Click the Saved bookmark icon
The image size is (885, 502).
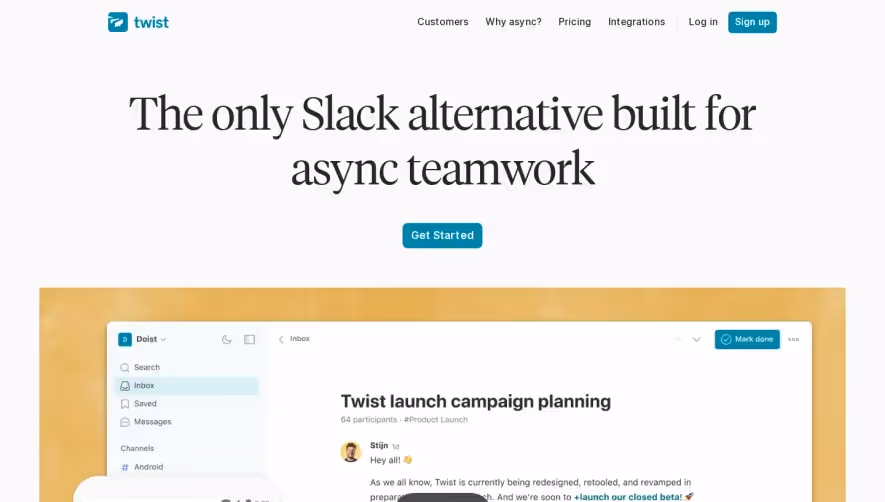pos(125,404)
